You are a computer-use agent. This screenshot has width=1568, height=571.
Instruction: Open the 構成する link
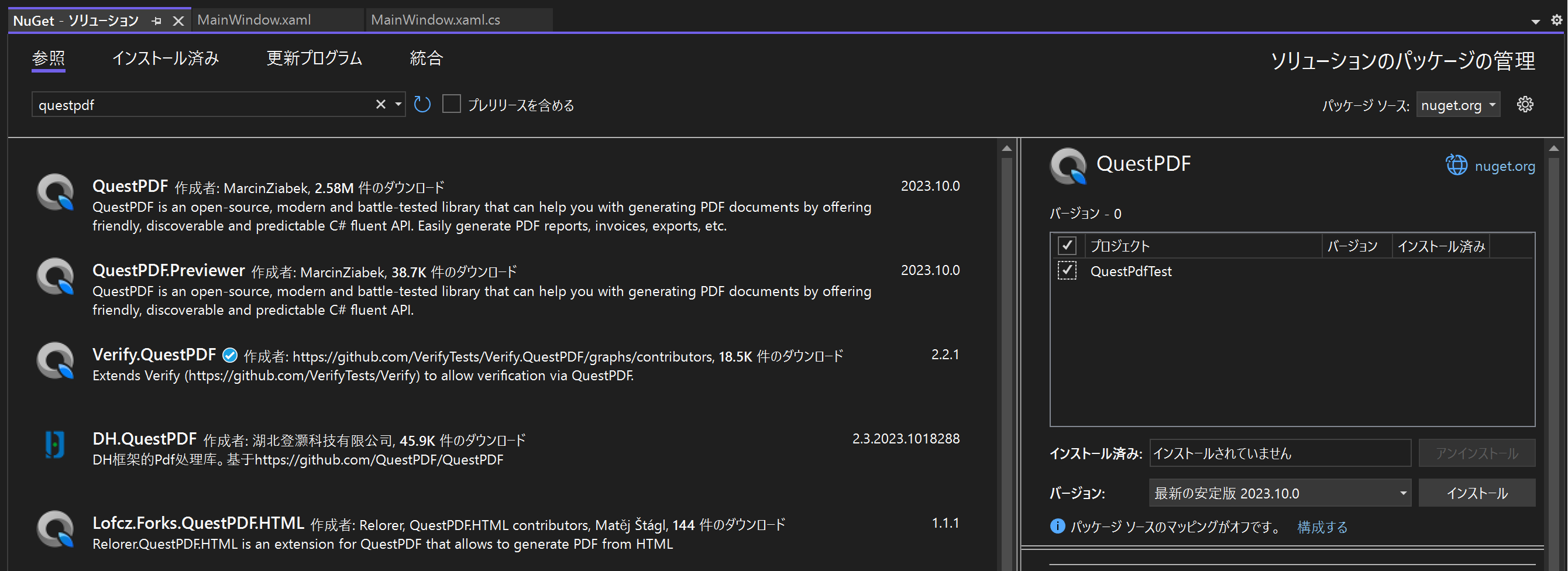point(1322,527)
